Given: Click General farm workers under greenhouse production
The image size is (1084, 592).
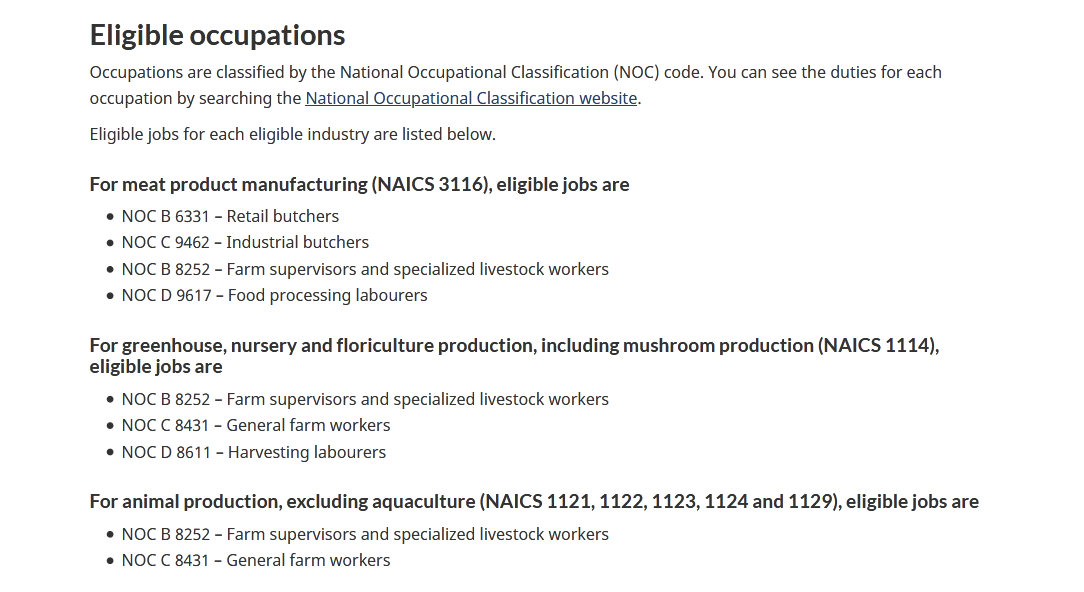Looking at the screenshot, I should 256,425.
